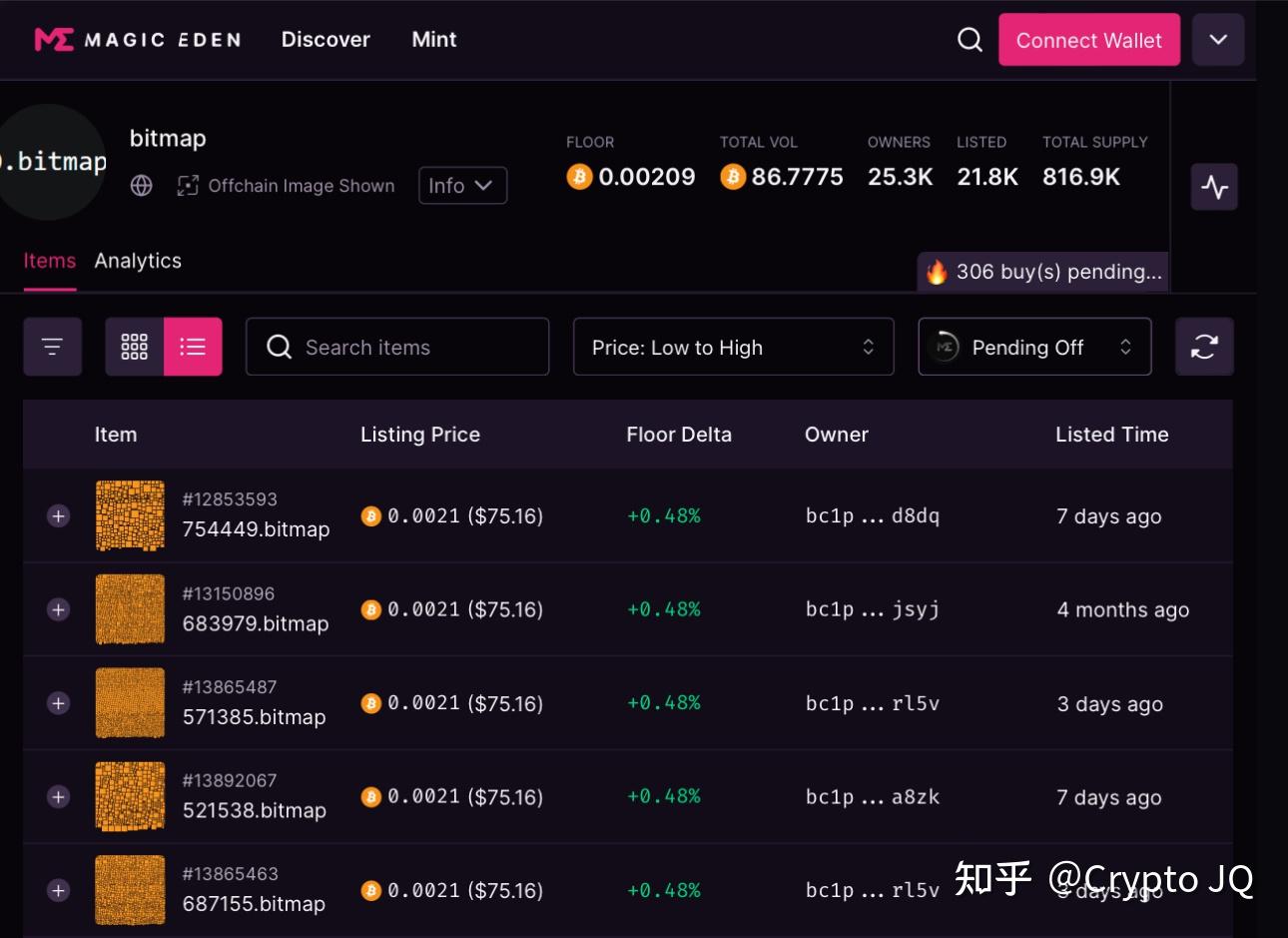Click the Offchain Image Shown icon
This screenshot has height=938, width=1288.
point(188,186)
